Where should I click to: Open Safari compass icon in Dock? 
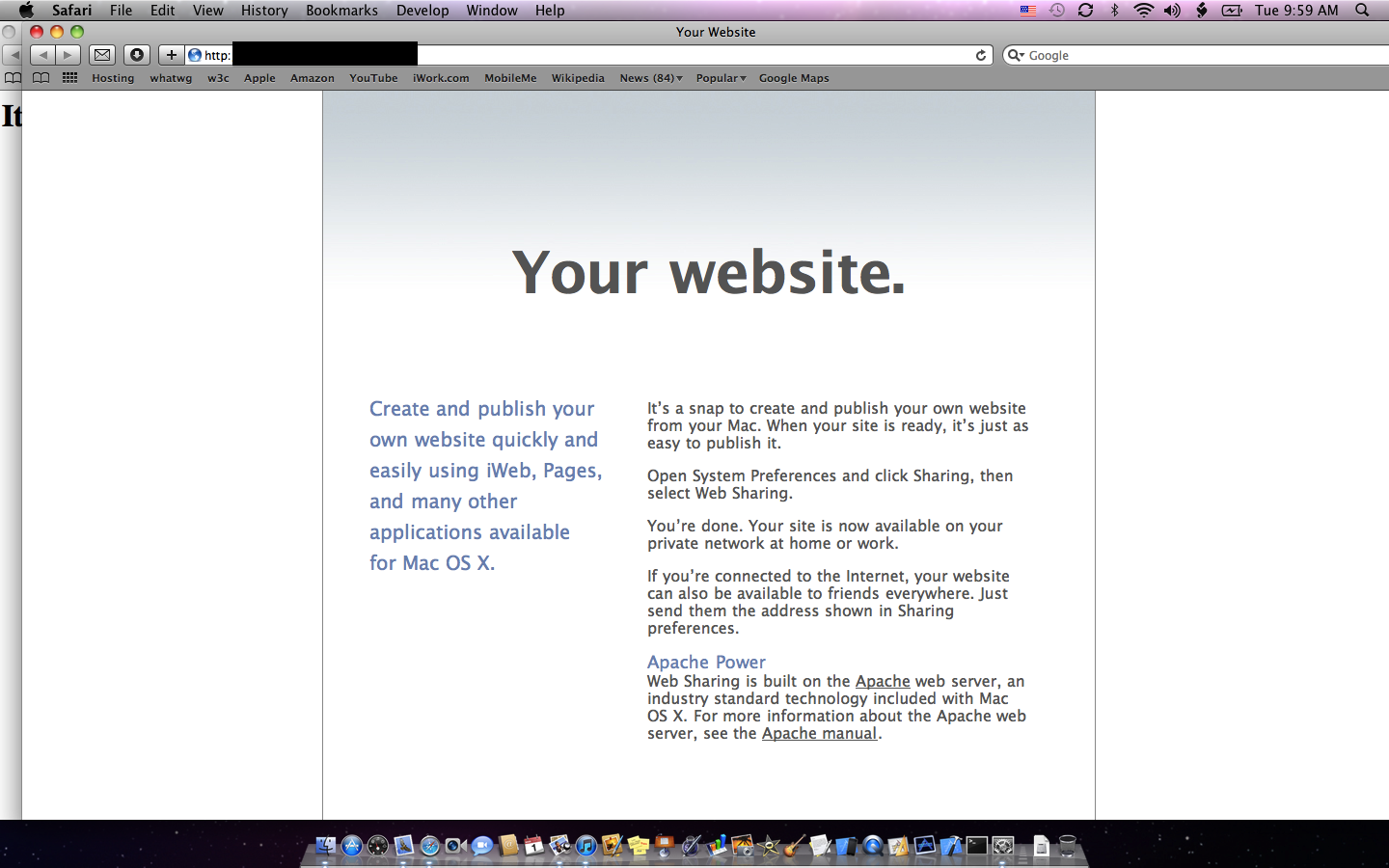pos(430,846)
